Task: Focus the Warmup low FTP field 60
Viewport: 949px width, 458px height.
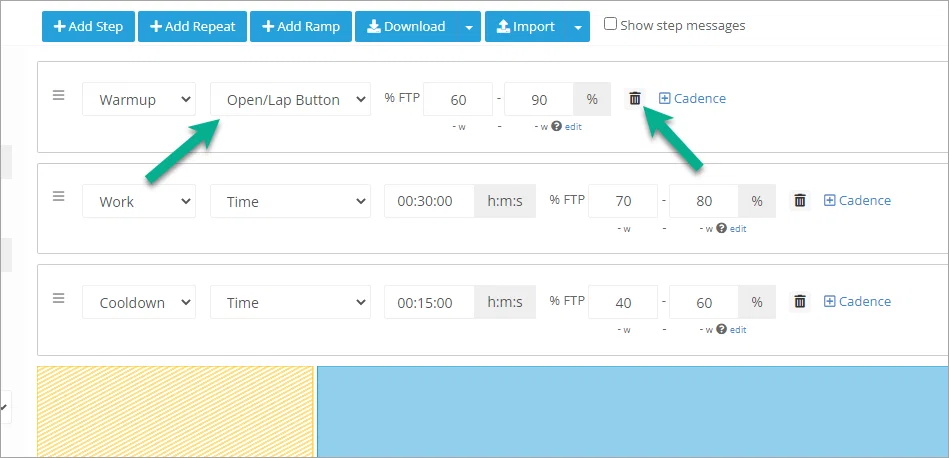Action: pyautogui.click(x=458, y=99)
